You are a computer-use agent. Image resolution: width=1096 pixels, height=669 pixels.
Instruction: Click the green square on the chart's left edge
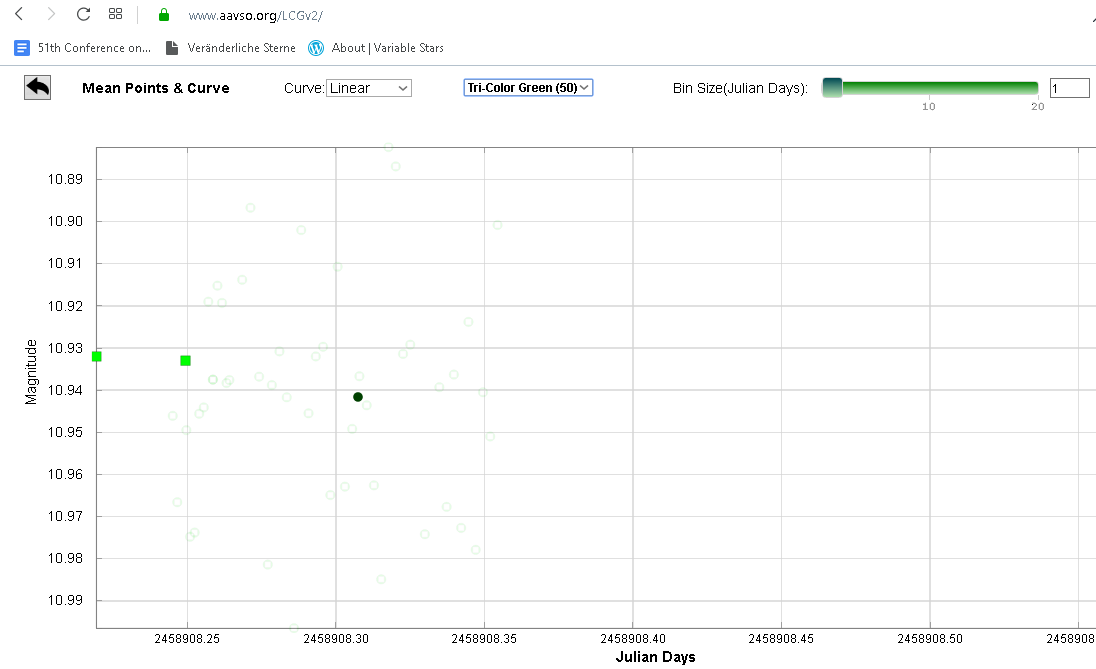(97, 356)
